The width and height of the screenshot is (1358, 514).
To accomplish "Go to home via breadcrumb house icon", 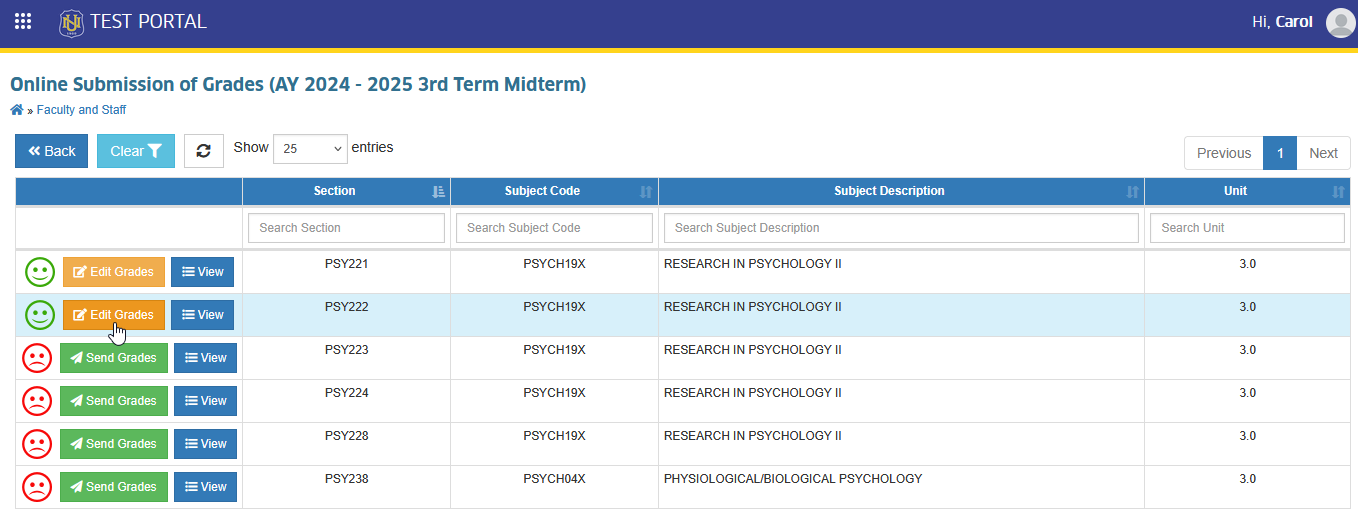I will pos(17,110).
